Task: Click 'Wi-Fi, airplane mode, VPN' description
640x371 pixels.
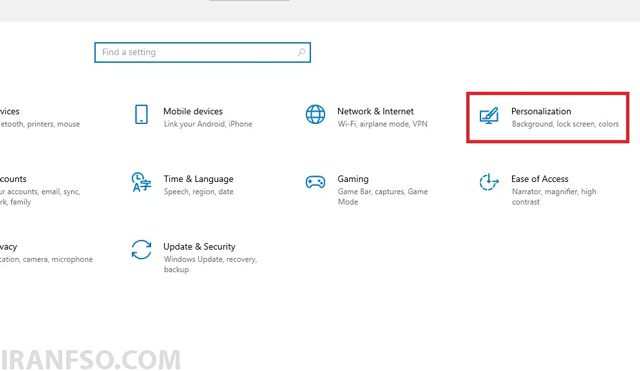Action: (382, 124)
